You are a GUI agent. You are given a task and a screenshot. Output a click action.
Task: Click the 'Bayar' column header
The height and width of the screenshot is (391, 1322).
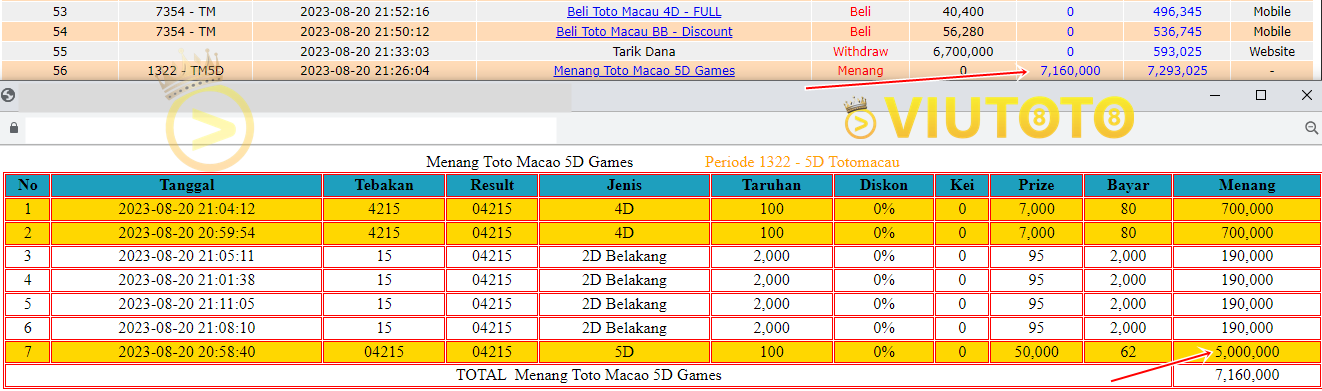click(1128, 185)
